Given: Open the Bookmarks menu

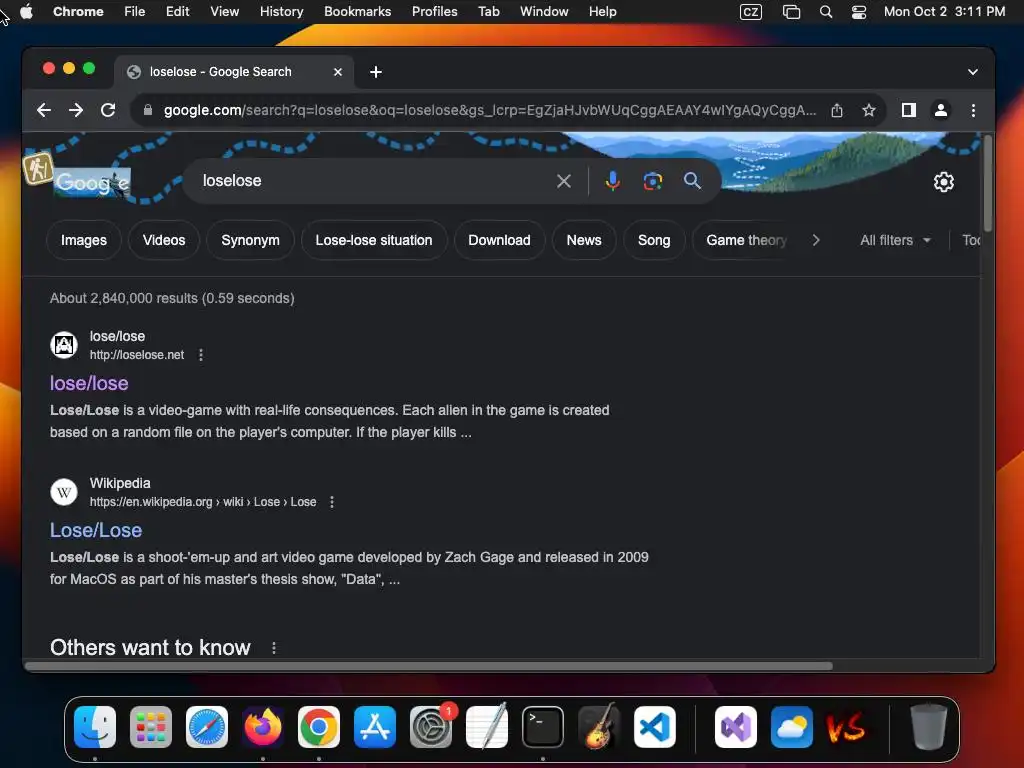Looking at the screenshot, I should pos(357,12).
